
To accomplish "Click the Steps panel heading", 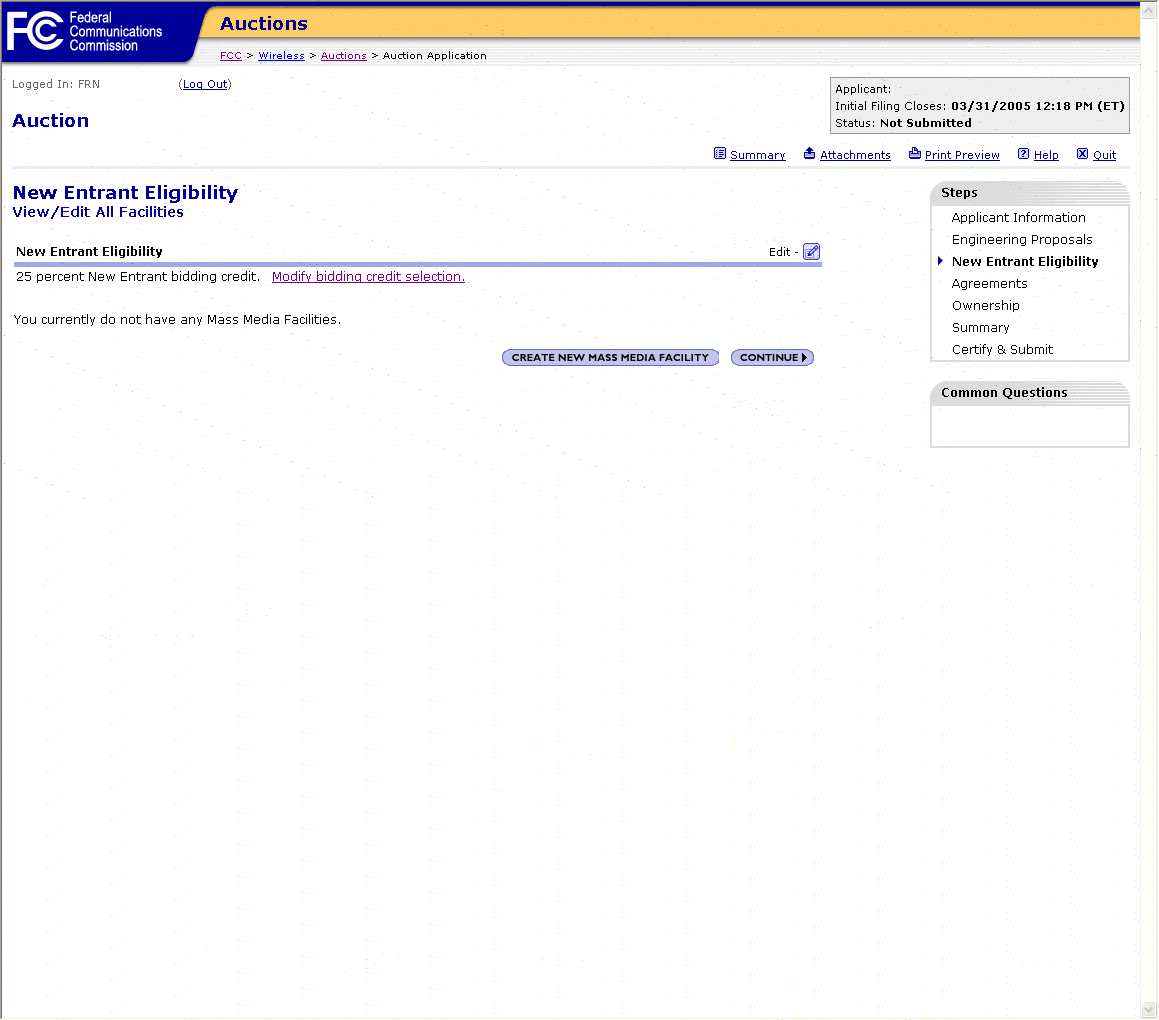I will [959, 193].
